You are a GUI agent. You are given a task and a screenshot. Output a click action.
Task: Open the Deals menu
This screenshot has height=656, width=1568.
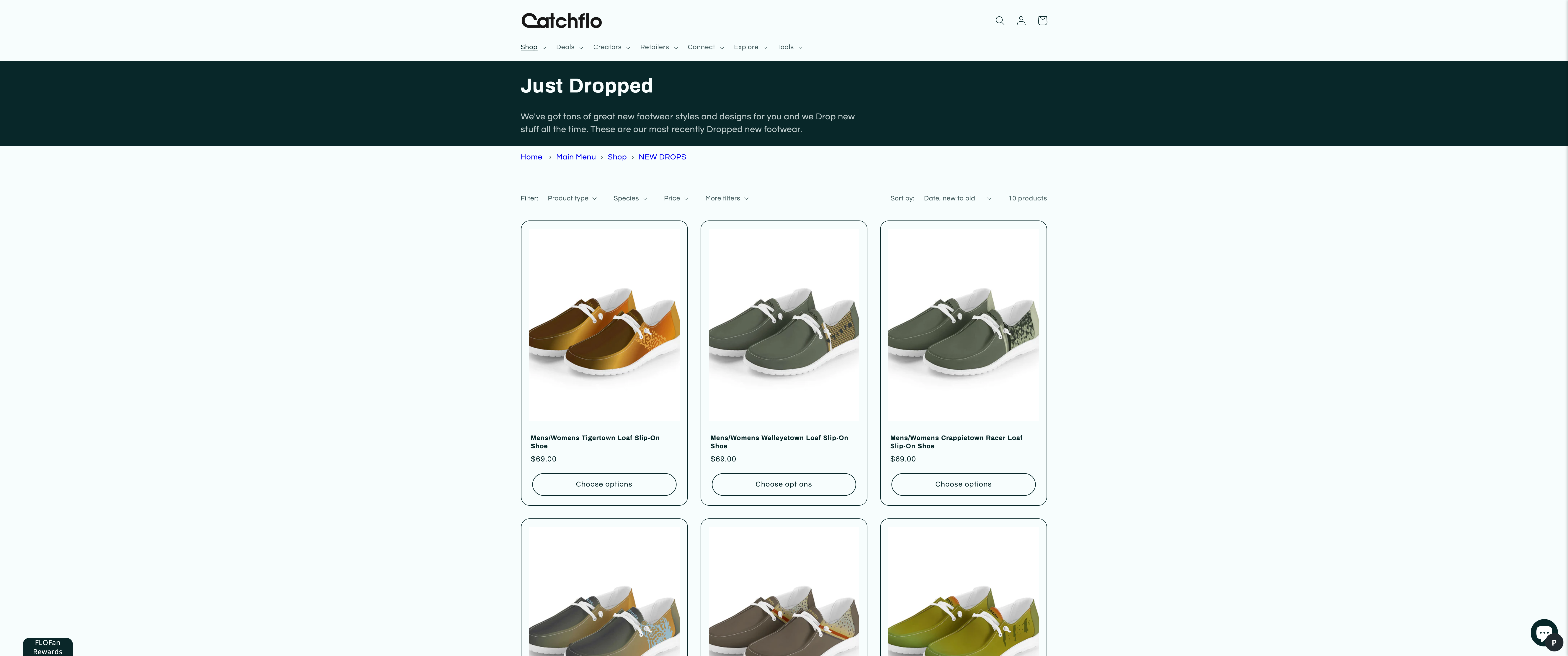pos(569,47)
